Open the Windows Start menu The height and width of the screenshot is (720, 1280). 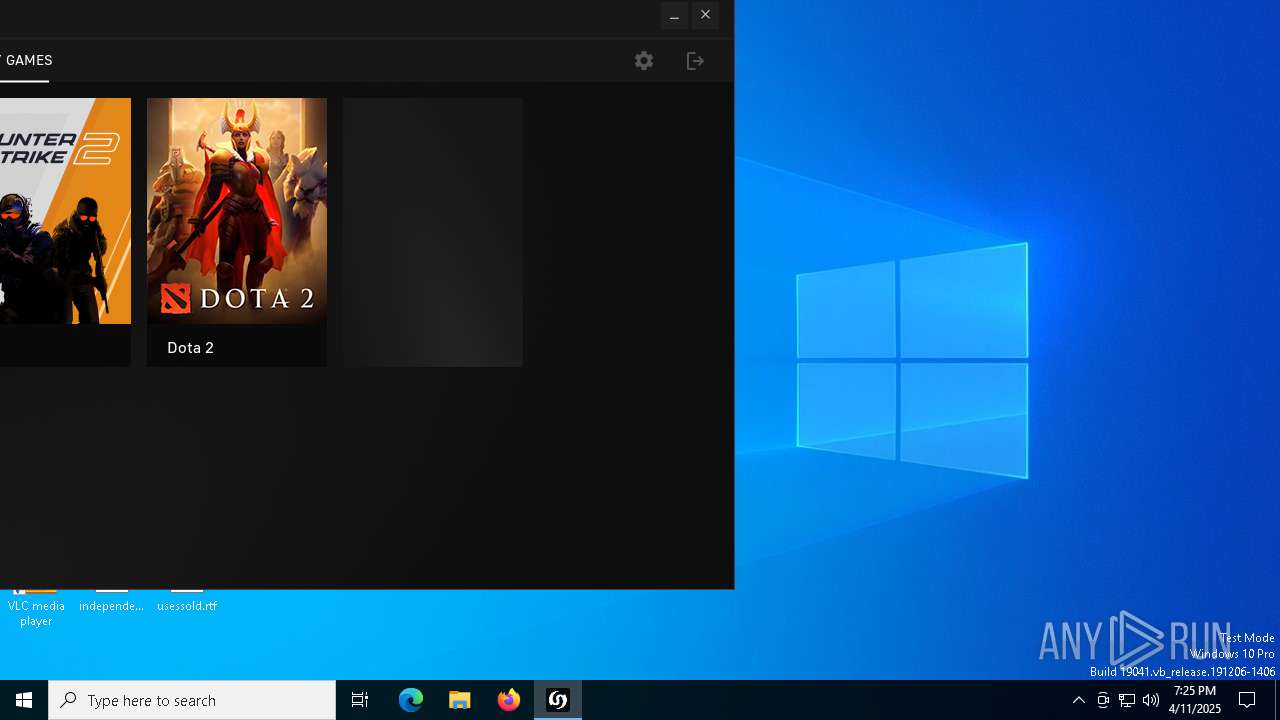(24, 700)
